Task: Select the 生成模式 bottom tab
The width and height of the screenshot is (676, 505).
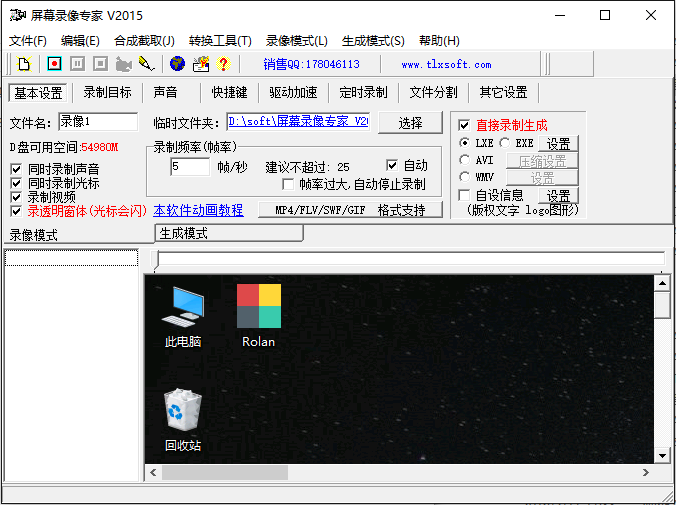Action: click(x=229, y=233)
